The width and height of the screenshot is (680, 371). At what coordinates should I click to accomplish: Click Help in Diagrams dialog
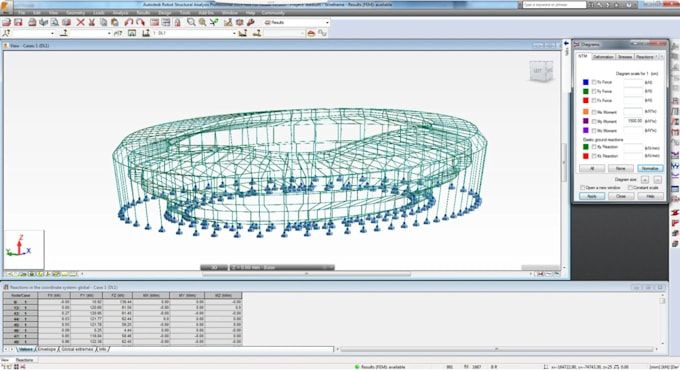[650, 196]
